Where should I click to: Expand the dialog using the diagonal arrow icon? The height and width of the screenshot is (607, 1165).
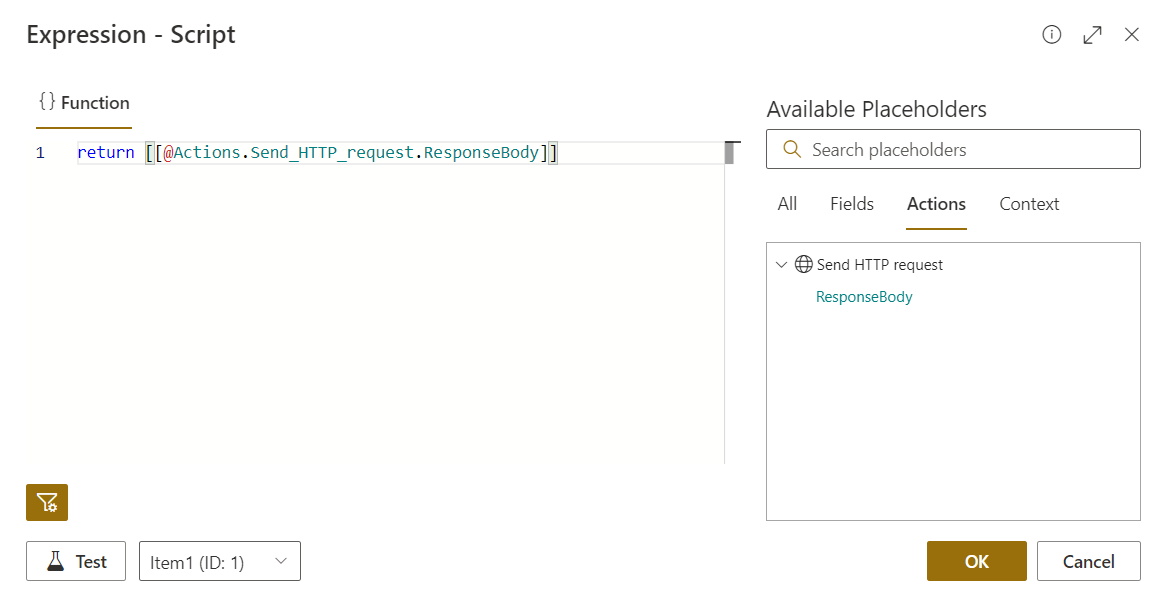pos(1092,34)
